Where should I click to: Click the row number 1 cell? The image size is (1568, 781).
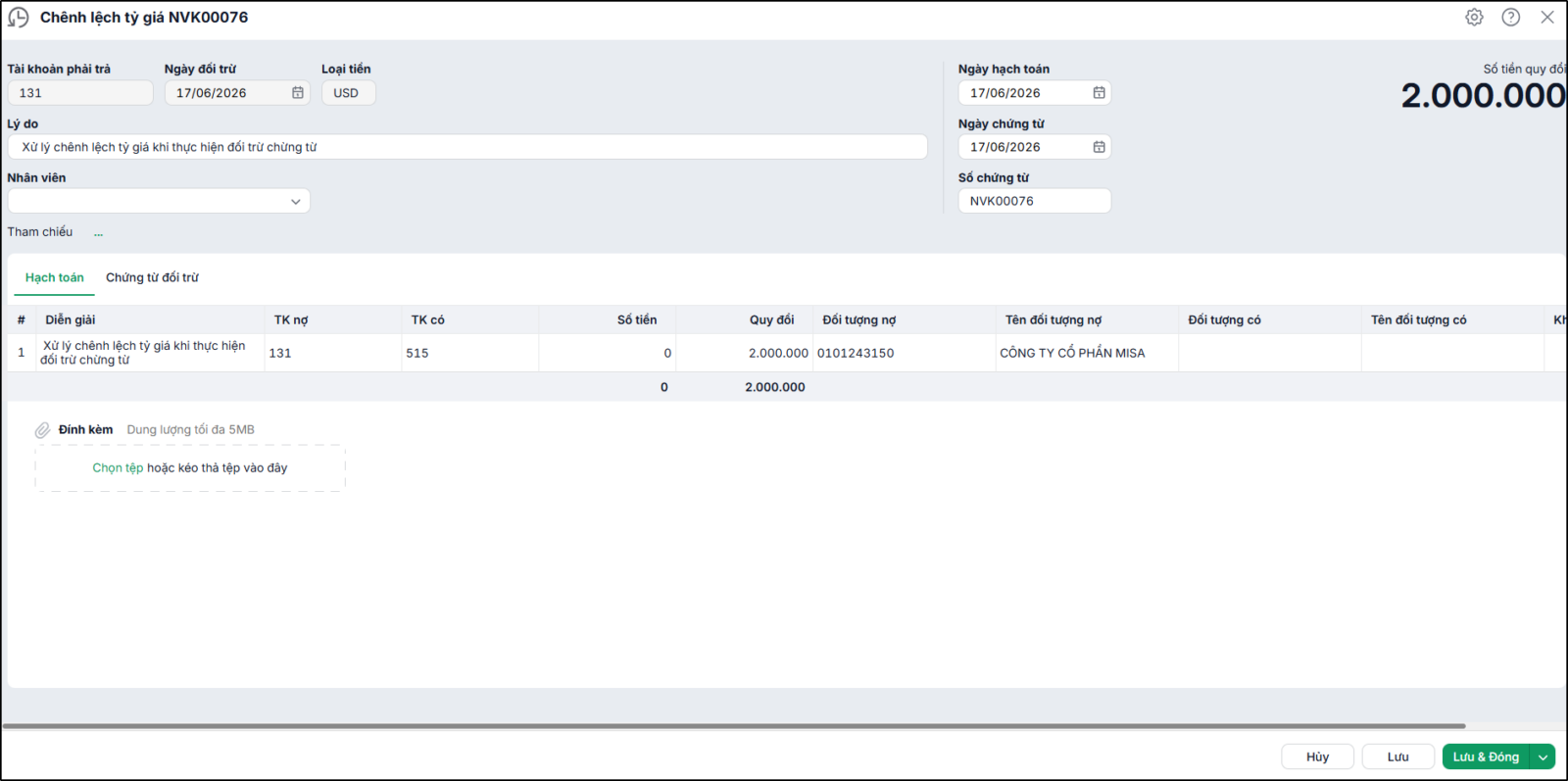[x=22, y=353]
